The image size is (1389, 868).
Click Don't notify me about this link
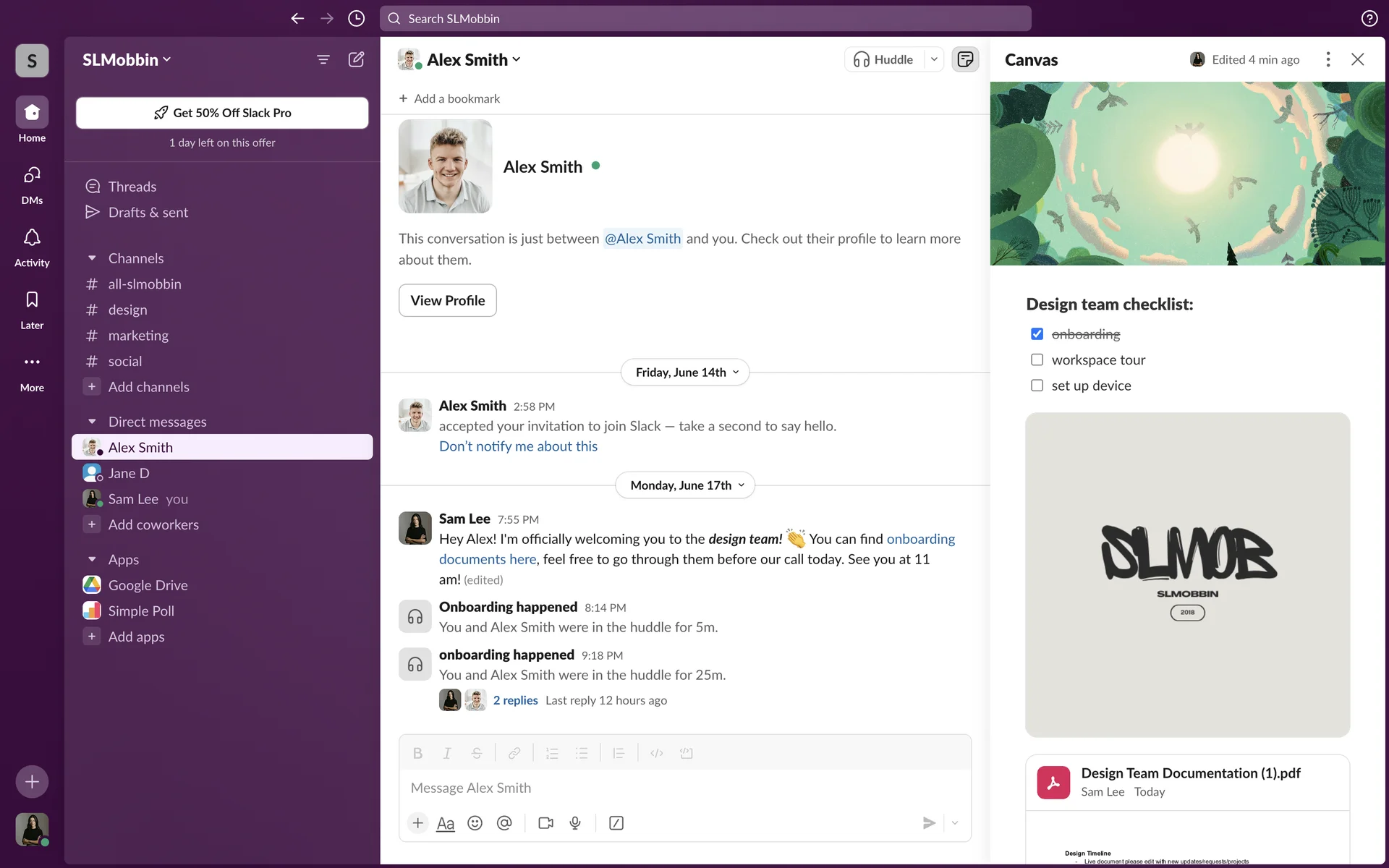pos(518,446)
